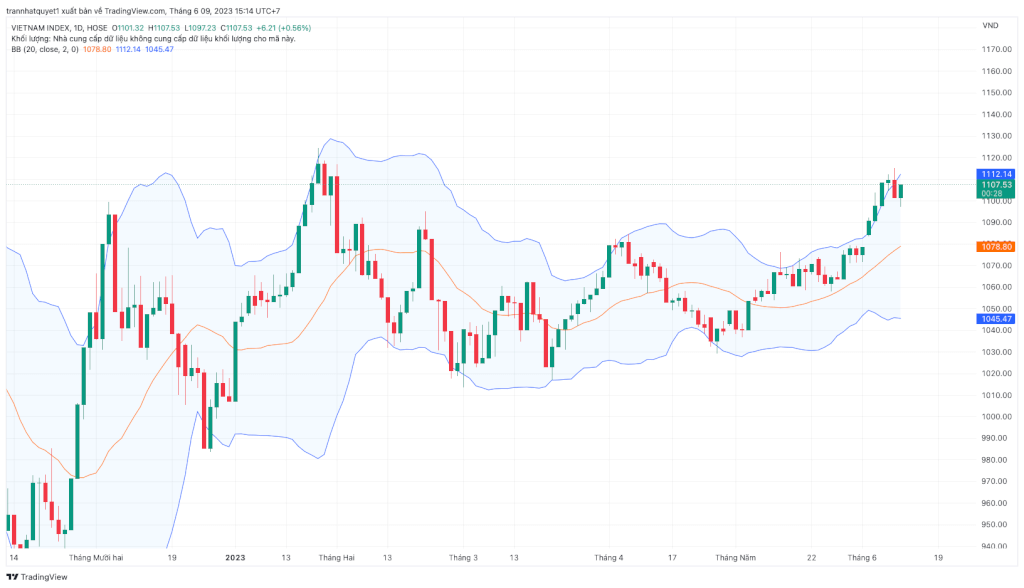
Task: Click the 1045.47 lower band value in BB legend
Action: click(159, 49)
